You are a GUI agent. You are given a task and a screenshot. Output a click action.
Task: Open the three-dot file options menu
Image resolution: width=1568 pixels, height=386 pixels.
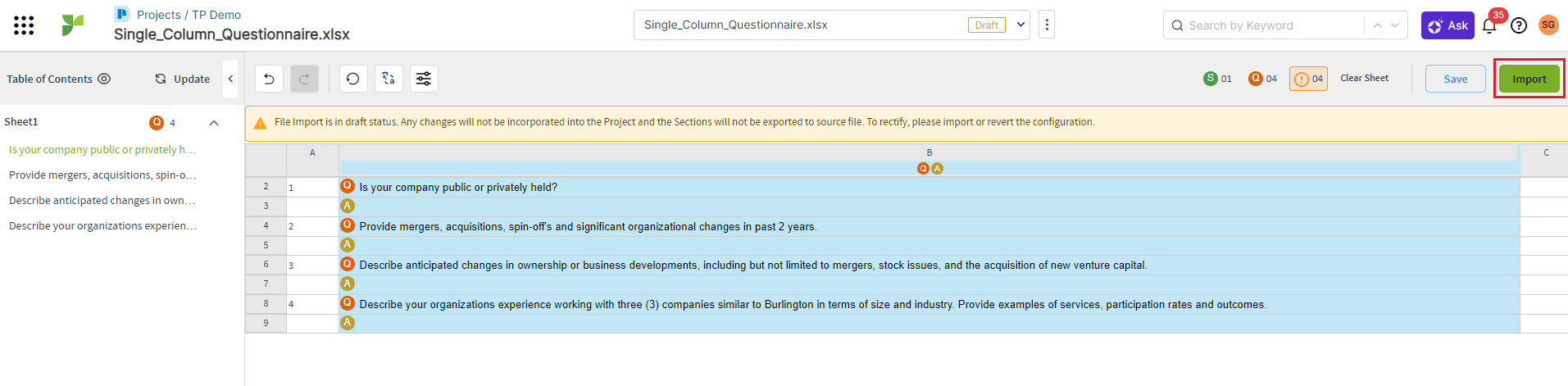(1047, 25)
